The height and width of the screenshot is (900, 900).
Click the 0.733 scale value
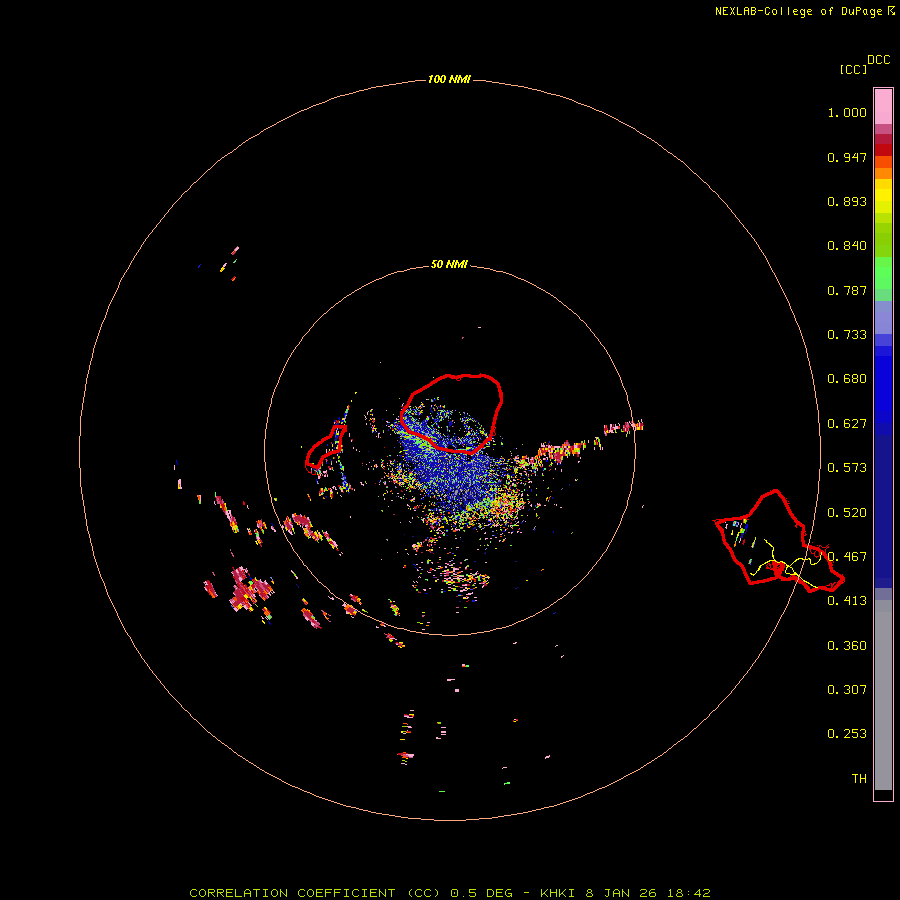(x=847, y=335)
